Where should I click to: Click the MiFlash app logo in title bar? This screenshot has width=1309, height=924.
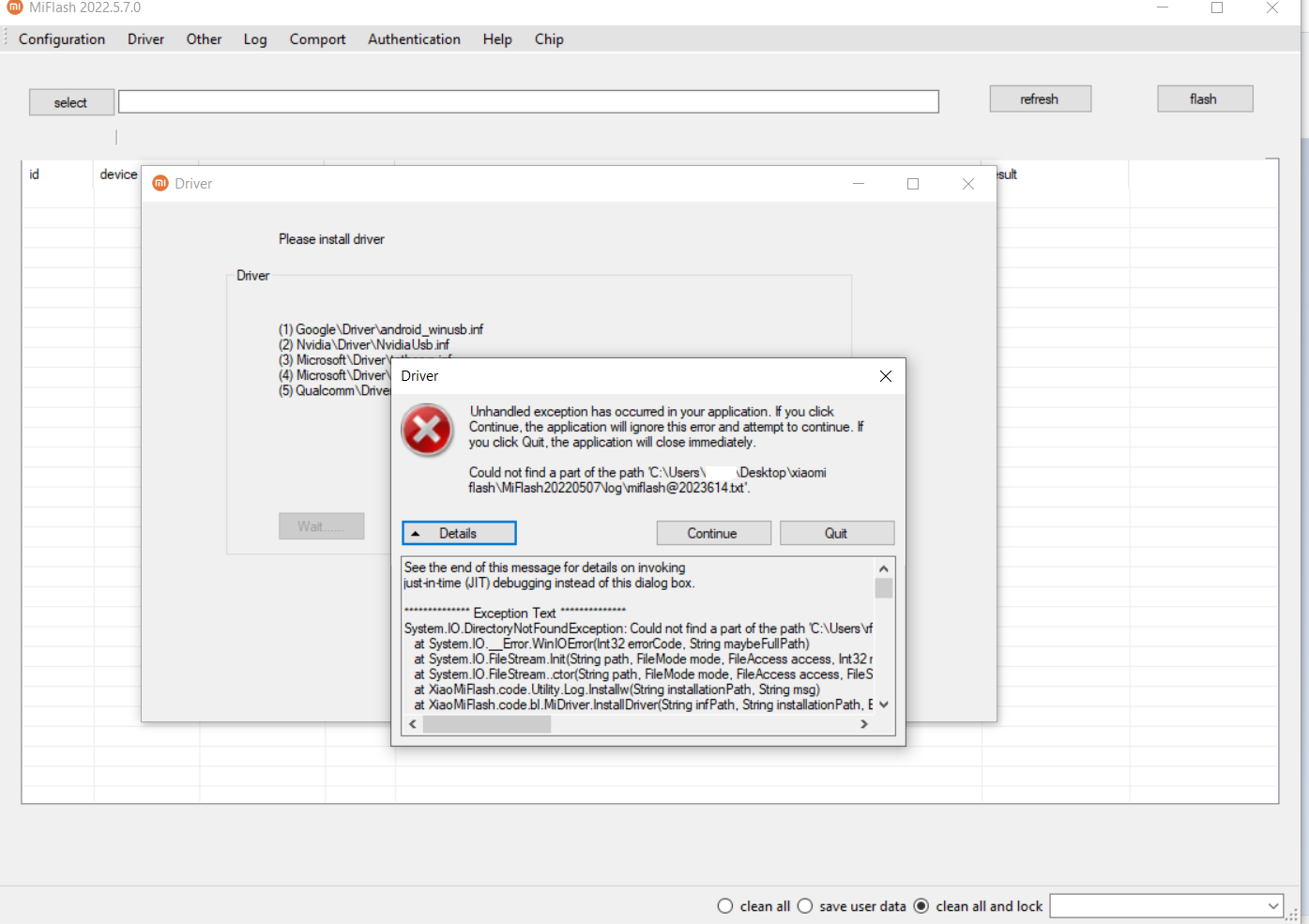coord(14,8)
